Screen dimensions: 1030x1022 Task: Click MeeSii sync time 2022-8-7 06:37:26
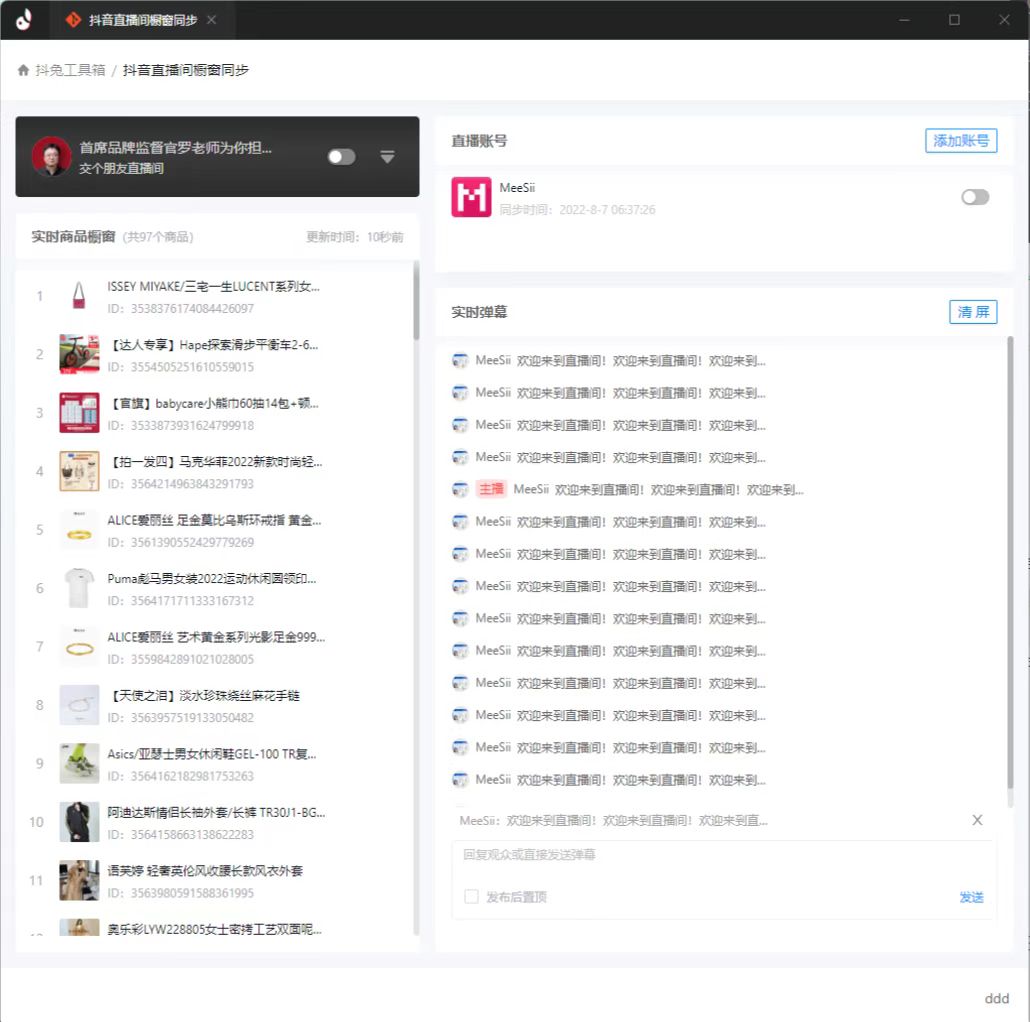(577, 210)
